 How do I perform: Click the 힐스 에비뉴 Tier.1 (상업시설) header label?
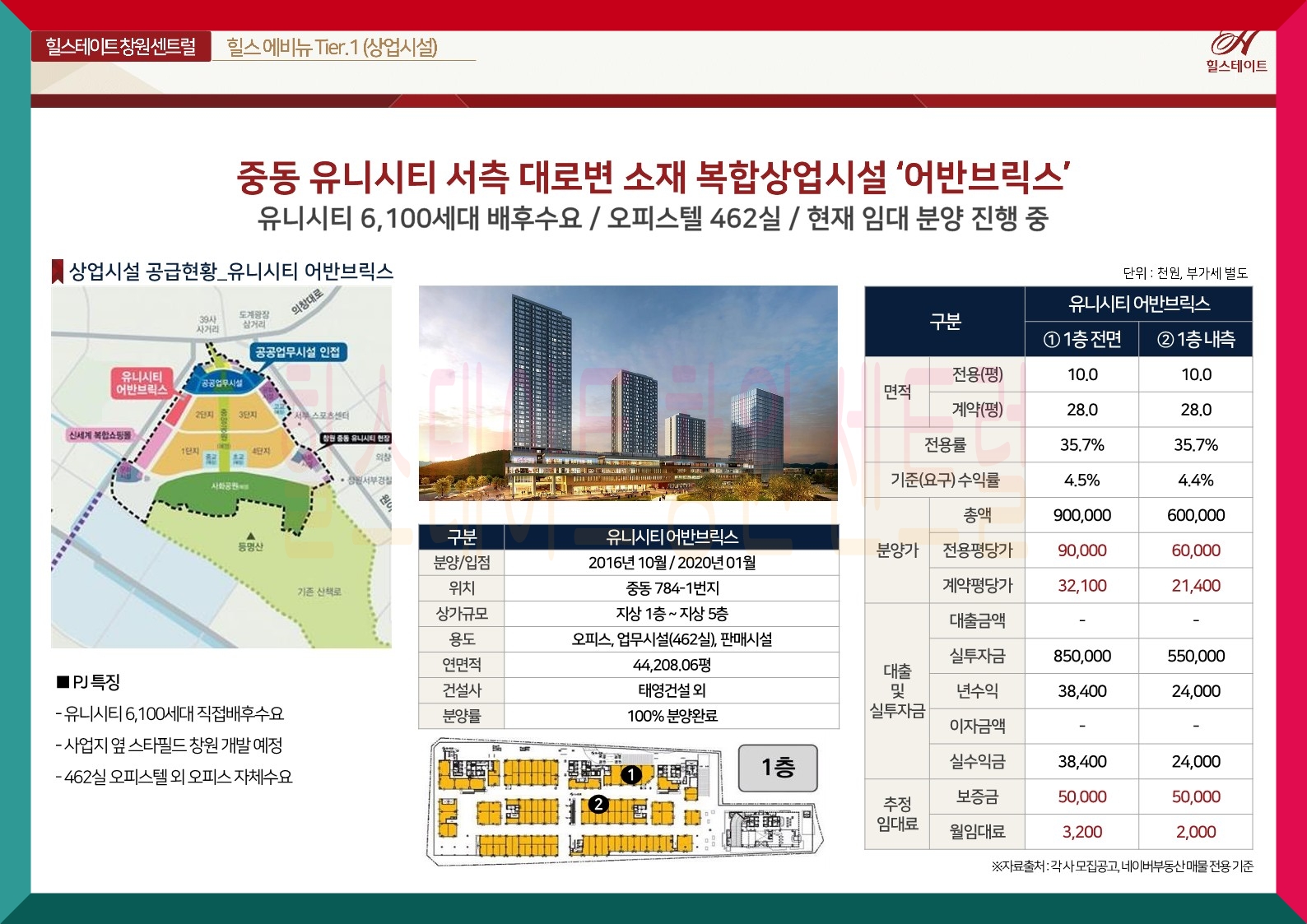(333, 47)
